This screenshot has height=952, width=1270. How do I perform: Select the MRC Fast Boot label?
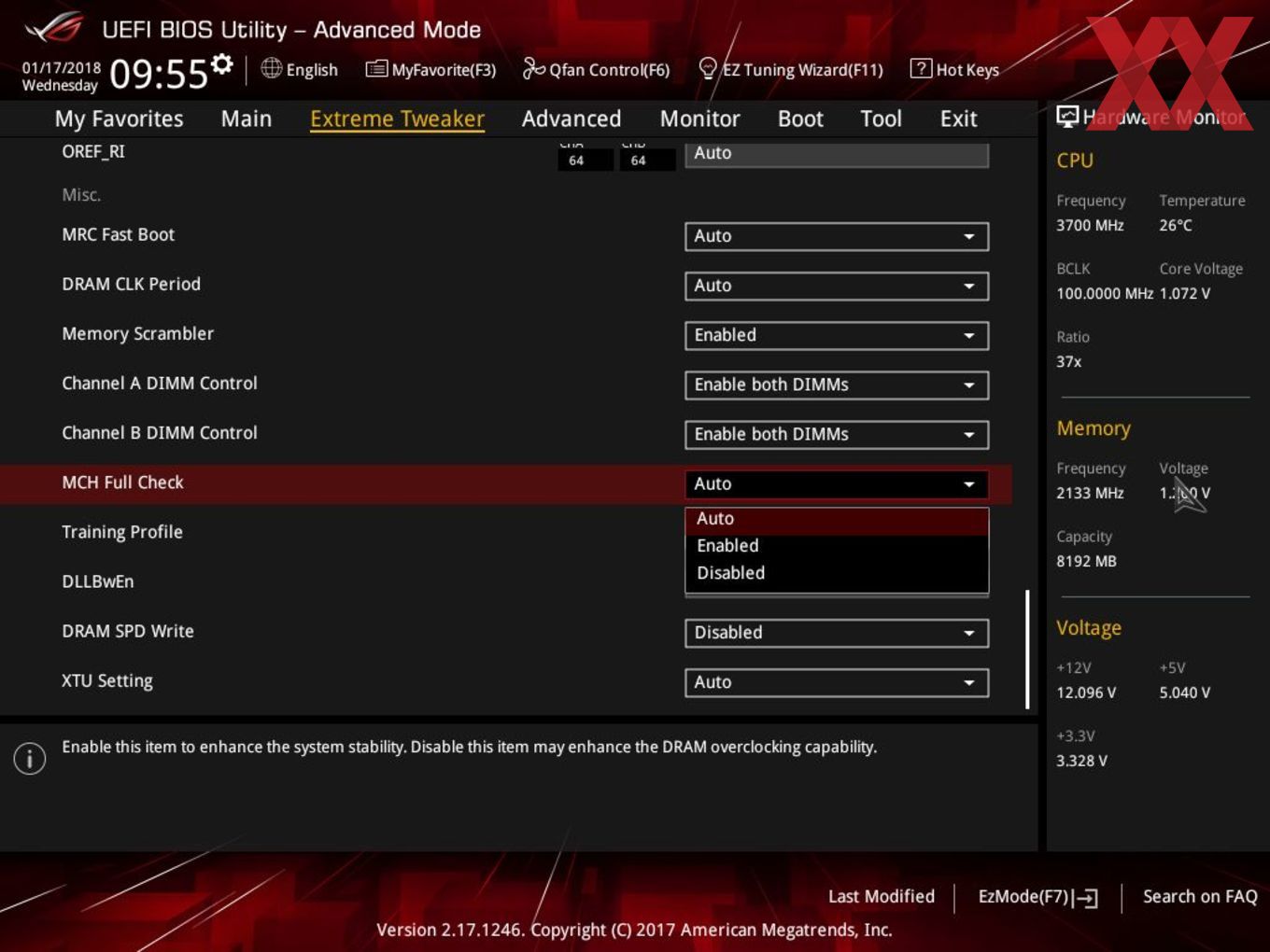pos(118,234)
